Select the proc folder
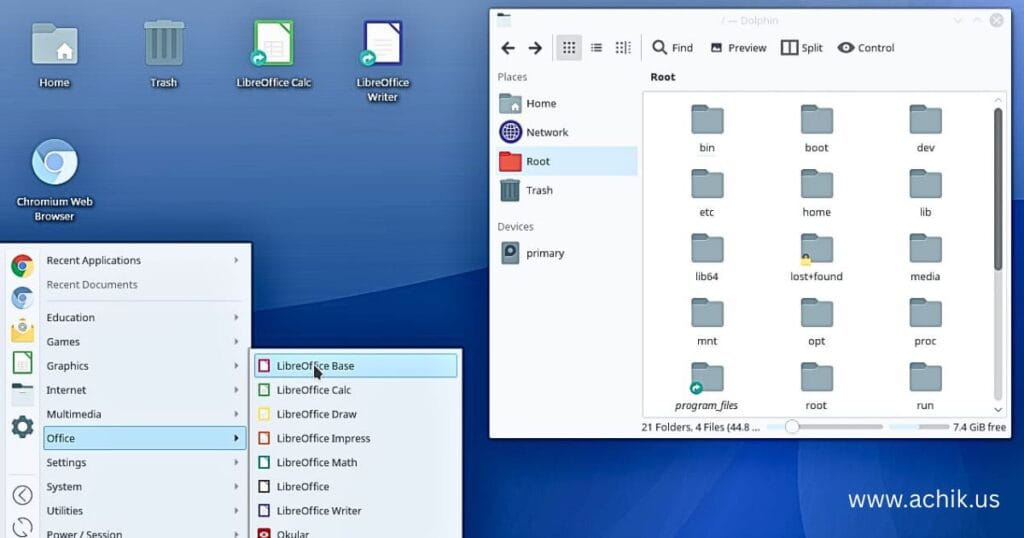 (x=925, y=322)
